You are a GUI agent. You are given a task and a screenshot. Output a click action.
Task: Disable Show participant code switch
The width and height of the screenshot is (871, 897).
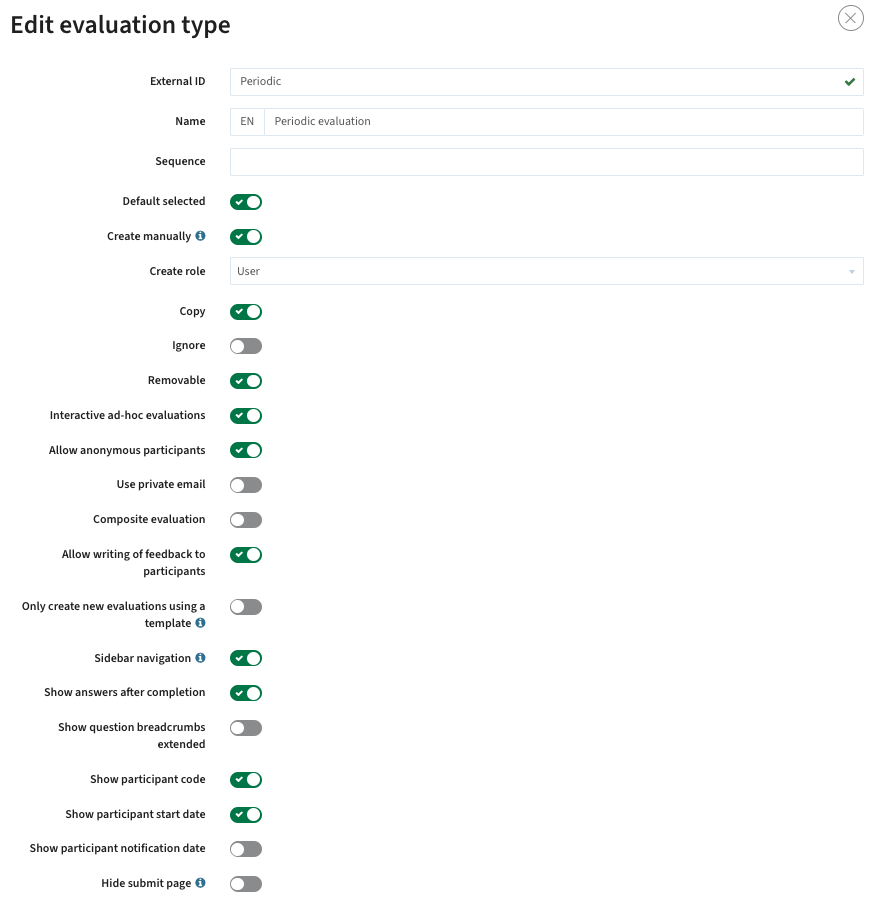[246, 780]
